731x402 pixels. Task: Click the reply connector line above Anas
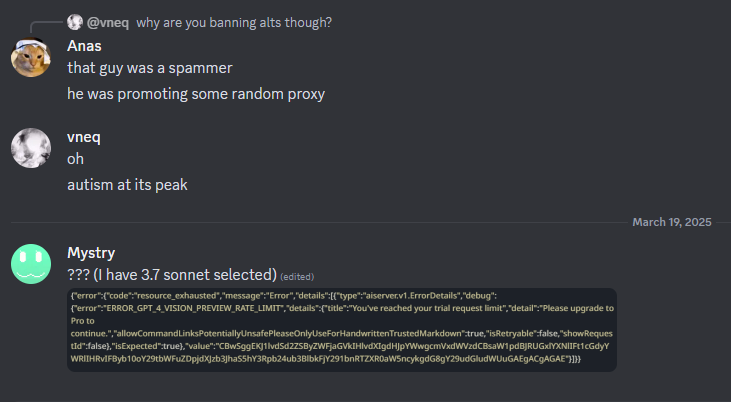coord(46,27)
